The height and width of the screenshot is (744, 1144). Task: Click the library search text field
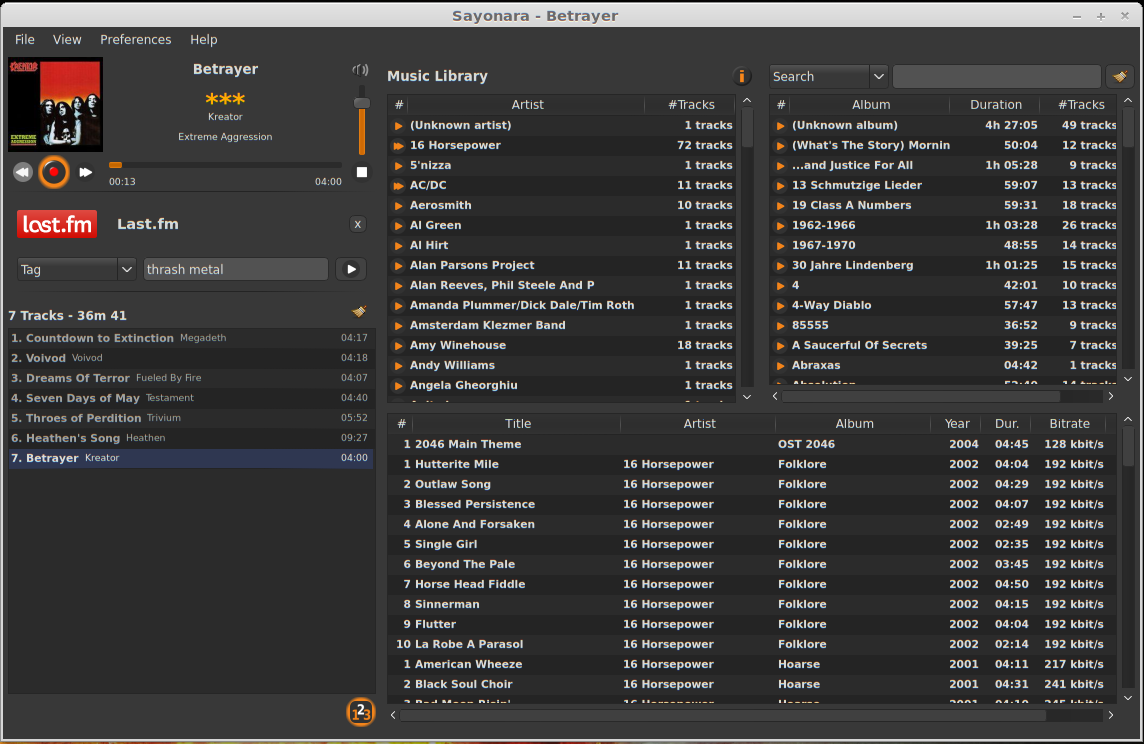997,76
